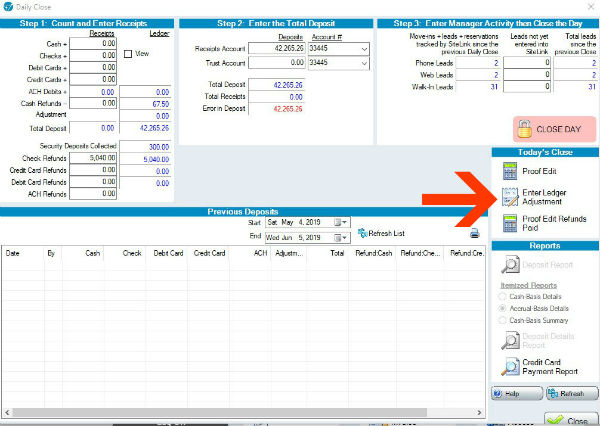Click the Debit Card Refunds input field
This screenshot has height=426, width=600.
pos(93,181)
